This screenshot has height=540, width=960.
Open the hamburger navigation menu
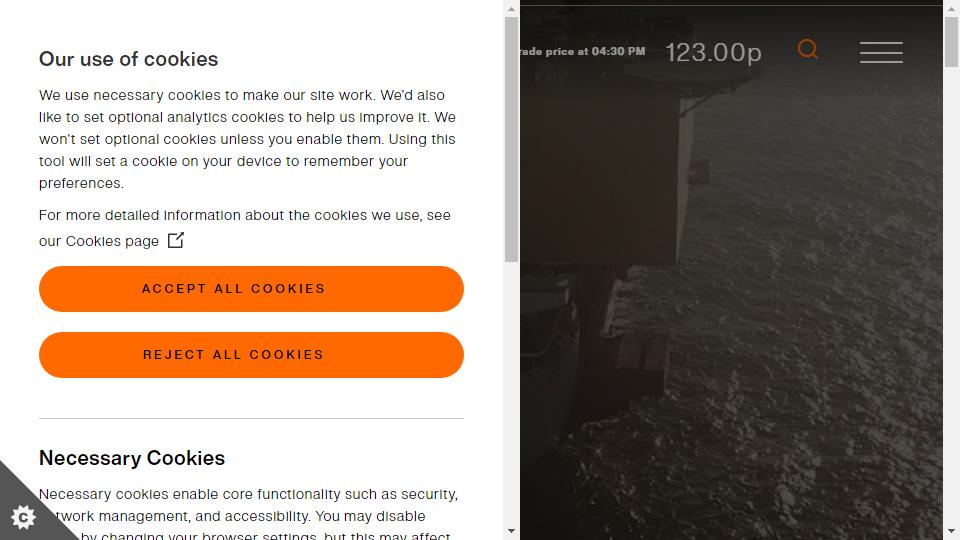tap(881, 52)
